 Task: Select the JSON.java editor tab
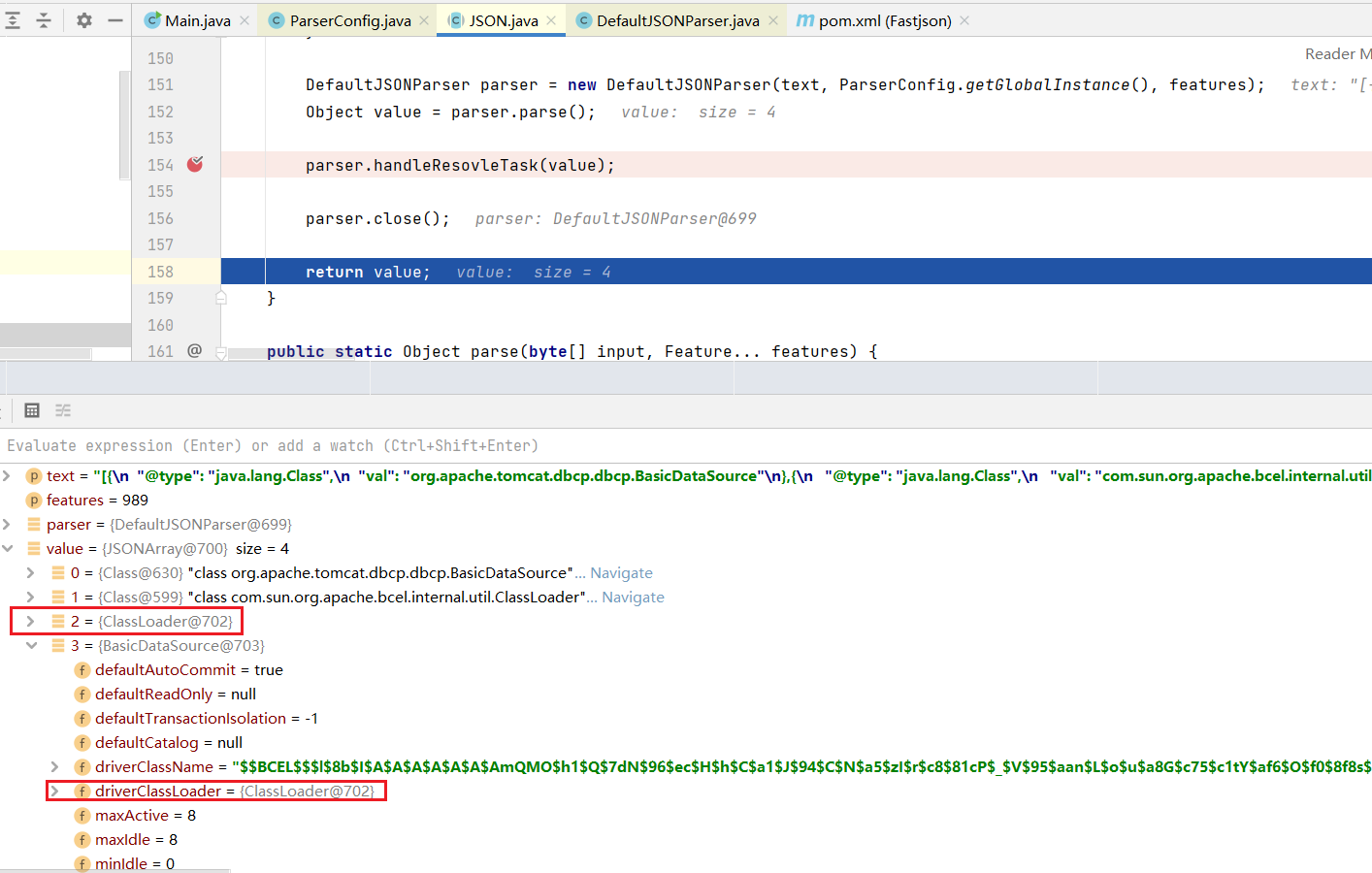point(504,20)
